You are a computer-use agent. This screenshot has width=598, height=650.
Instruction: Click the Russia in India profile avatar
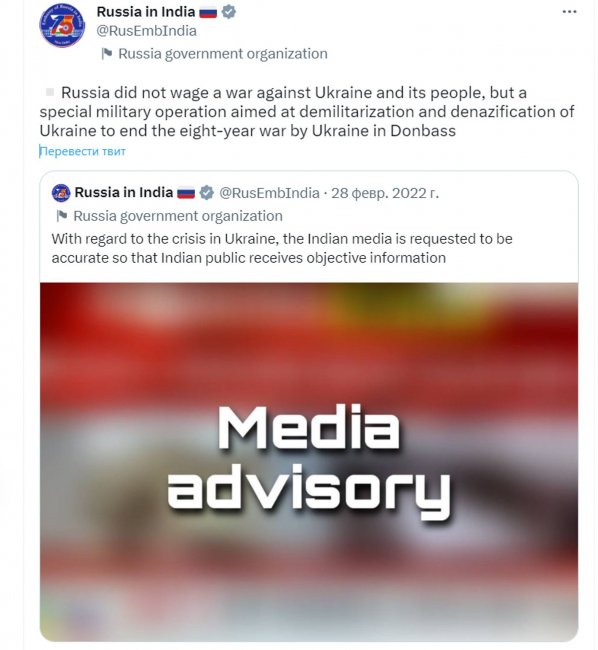[62, 25]
